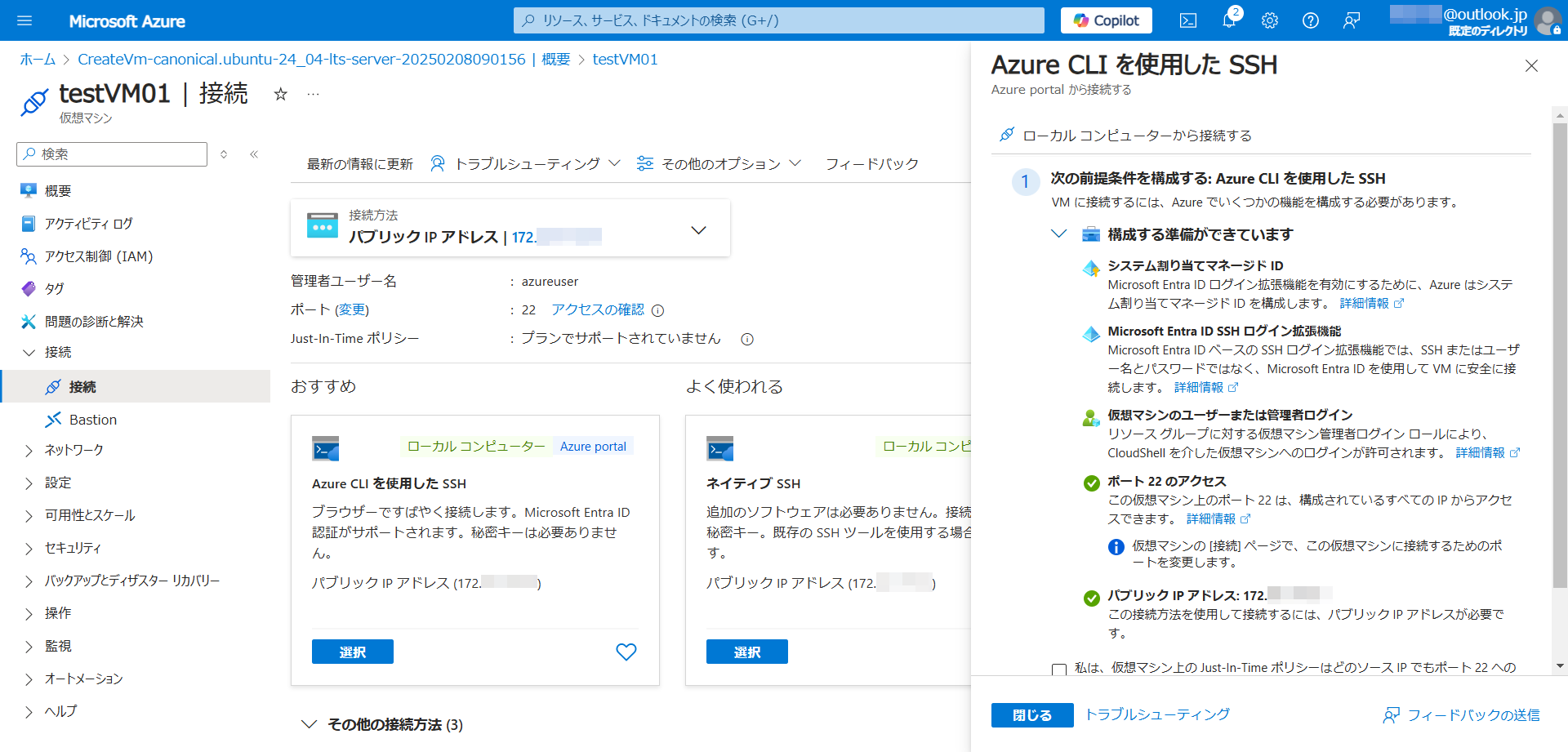Screen dimensions: 1568x752
Task: Collapse the sidebar with double chevron icon
Action: [x=254, y=154]
